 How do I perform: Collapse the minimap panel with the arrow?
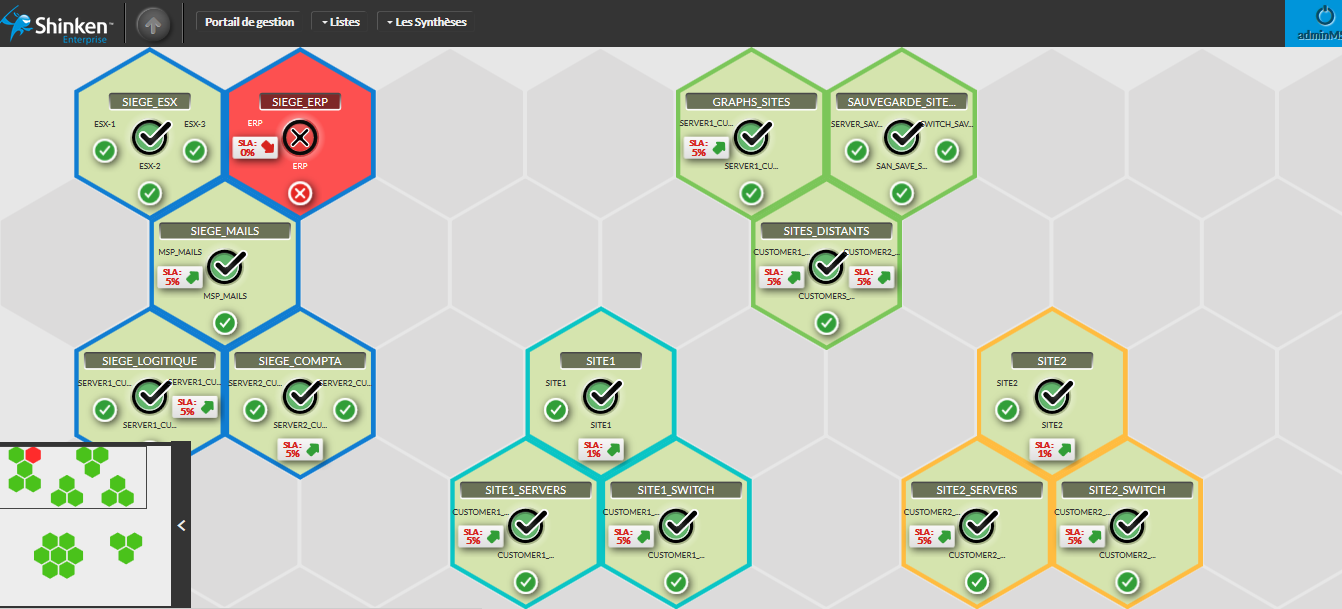click(181, 525)
